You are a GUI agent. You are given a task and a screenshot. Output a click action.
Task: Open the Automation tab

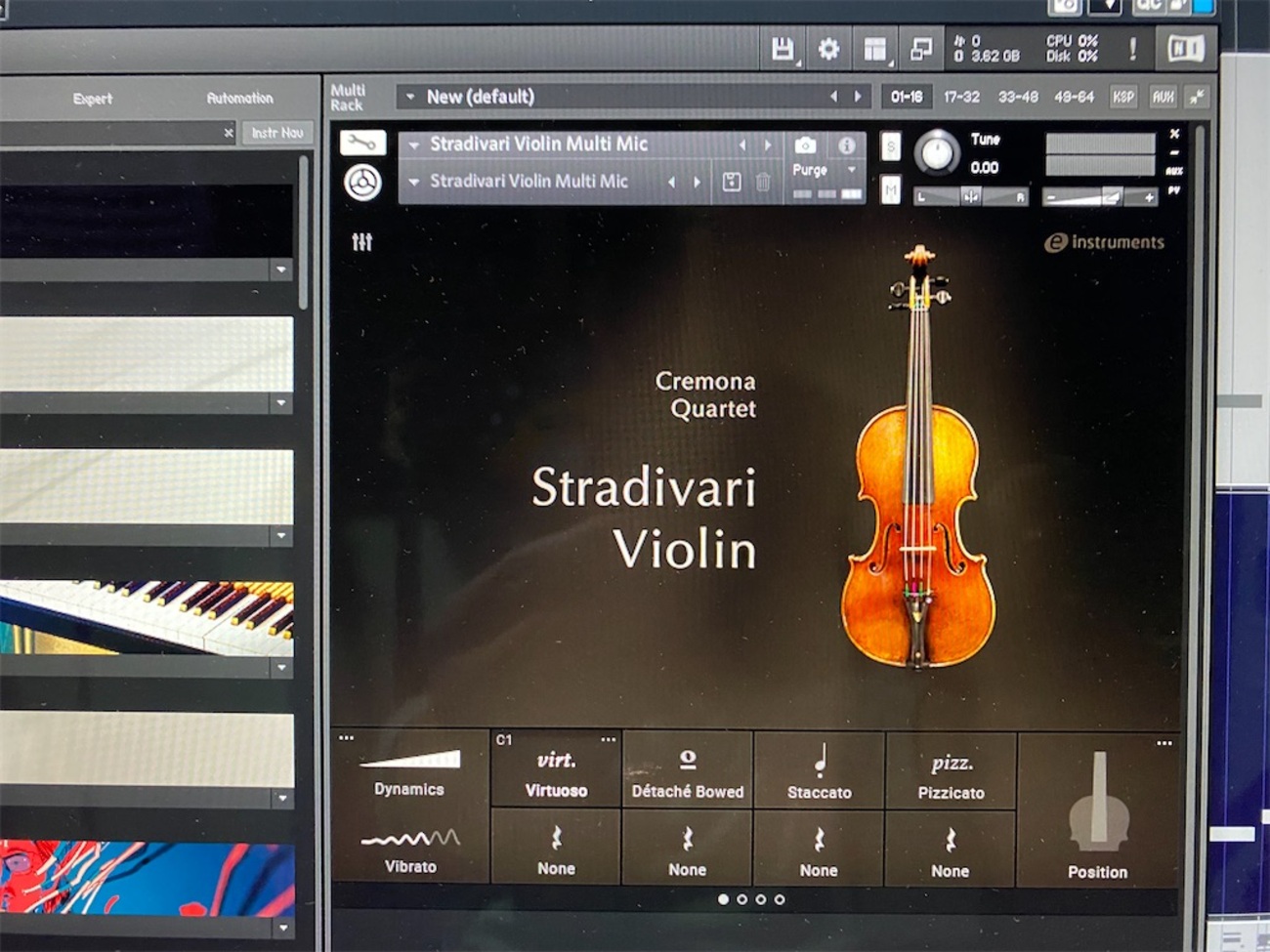click(x=239, y=98)
